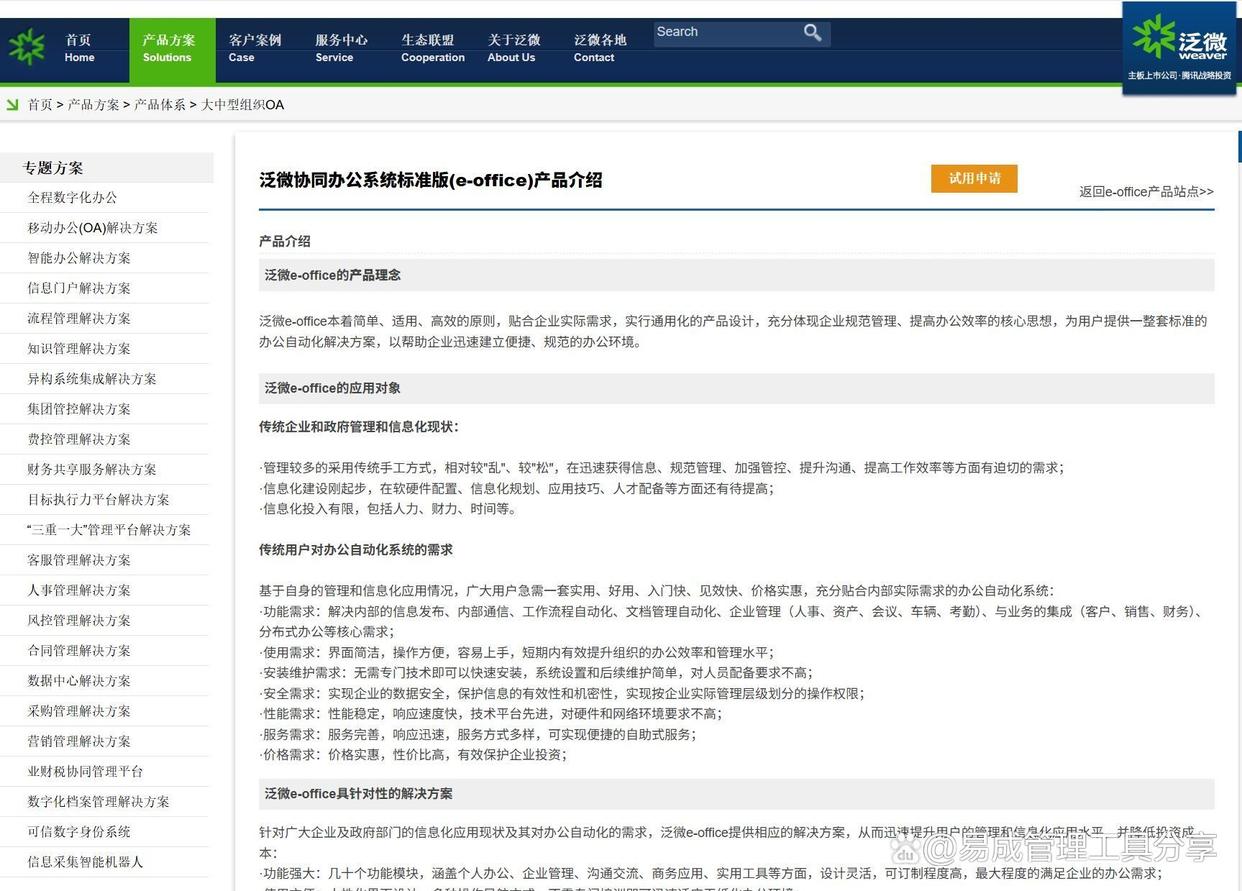This screenshot has width=1242, height=891.
Task: Open 信息门户解决方案 in sidebar
Action: click(79, 288)
